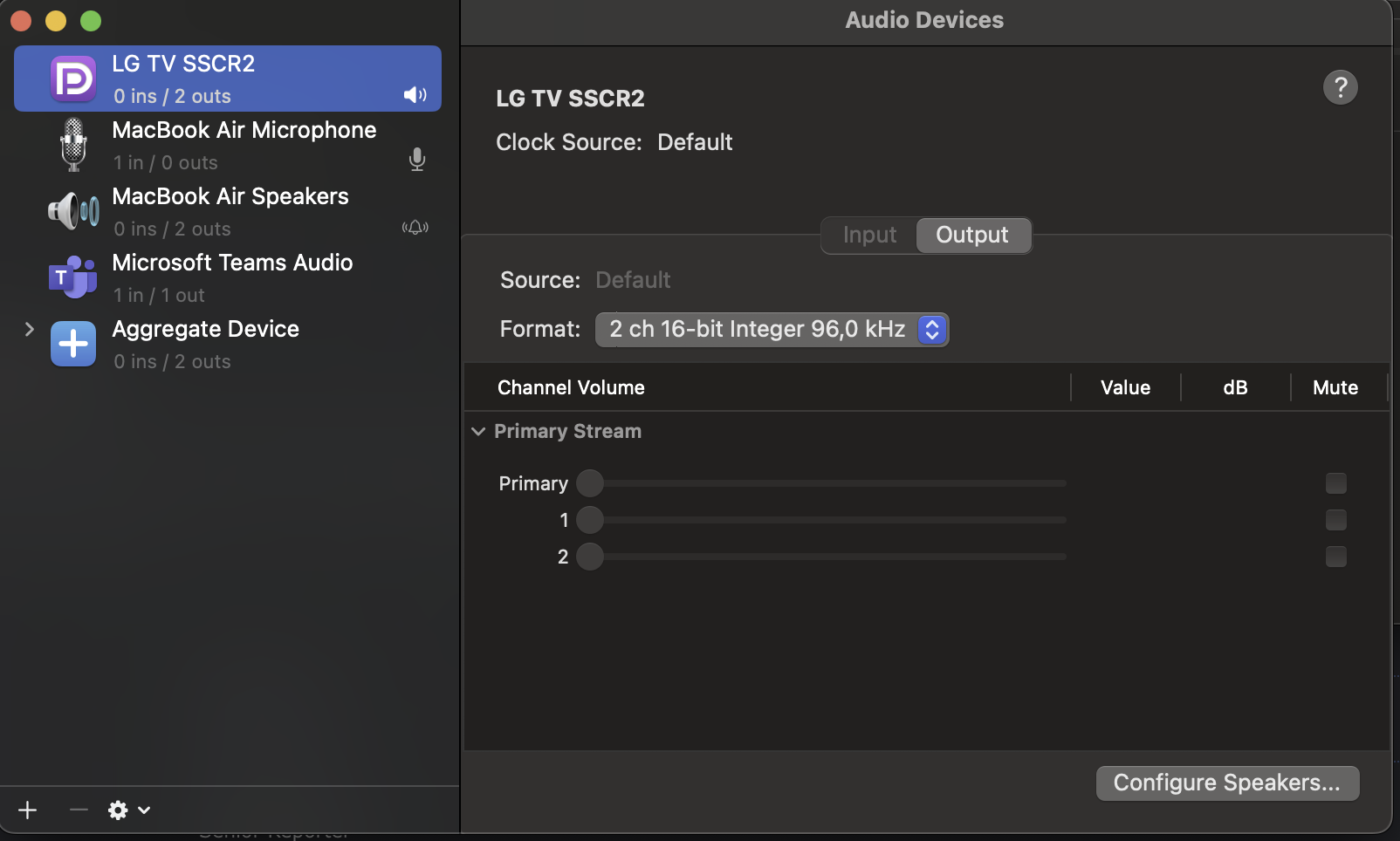Click the Microsoft Teams Audio icon

[x=73, y=277]
